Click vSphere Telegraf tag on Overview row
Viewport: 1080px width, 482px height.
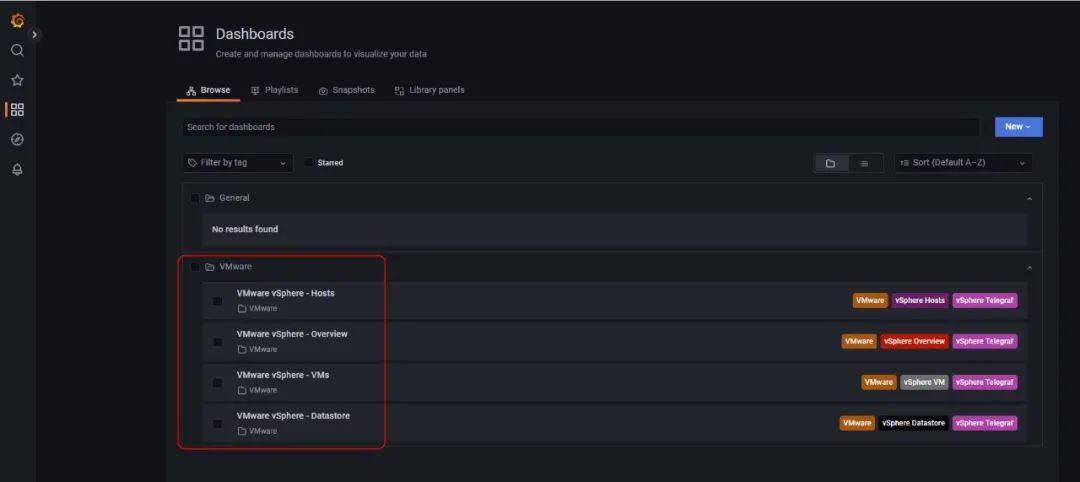tap(984, 342)
